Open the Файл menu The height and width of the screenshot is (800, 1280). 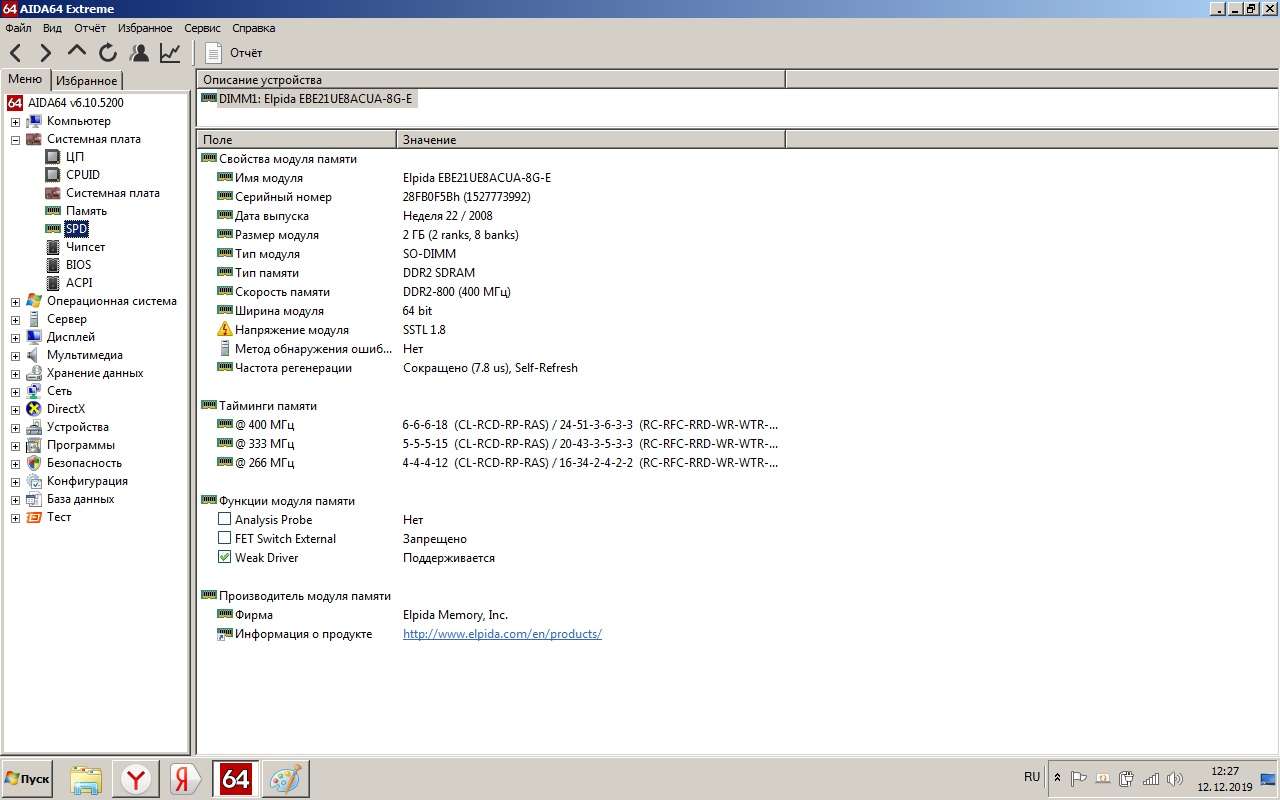pyautogui.click(x=18, y=28)
